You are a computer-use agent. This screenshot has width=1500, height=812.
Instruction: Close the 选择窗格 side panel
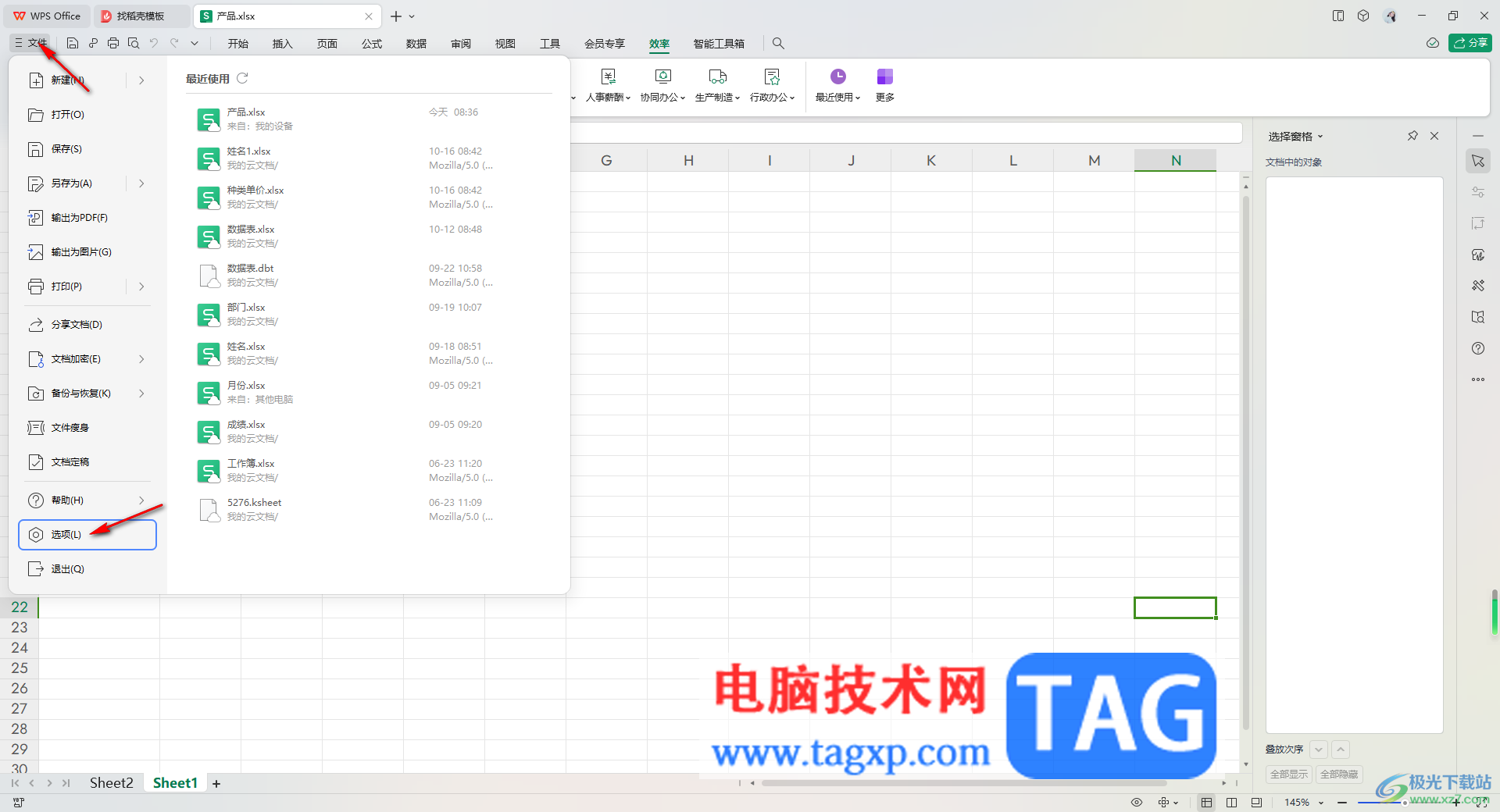[x=1434, y=136]
